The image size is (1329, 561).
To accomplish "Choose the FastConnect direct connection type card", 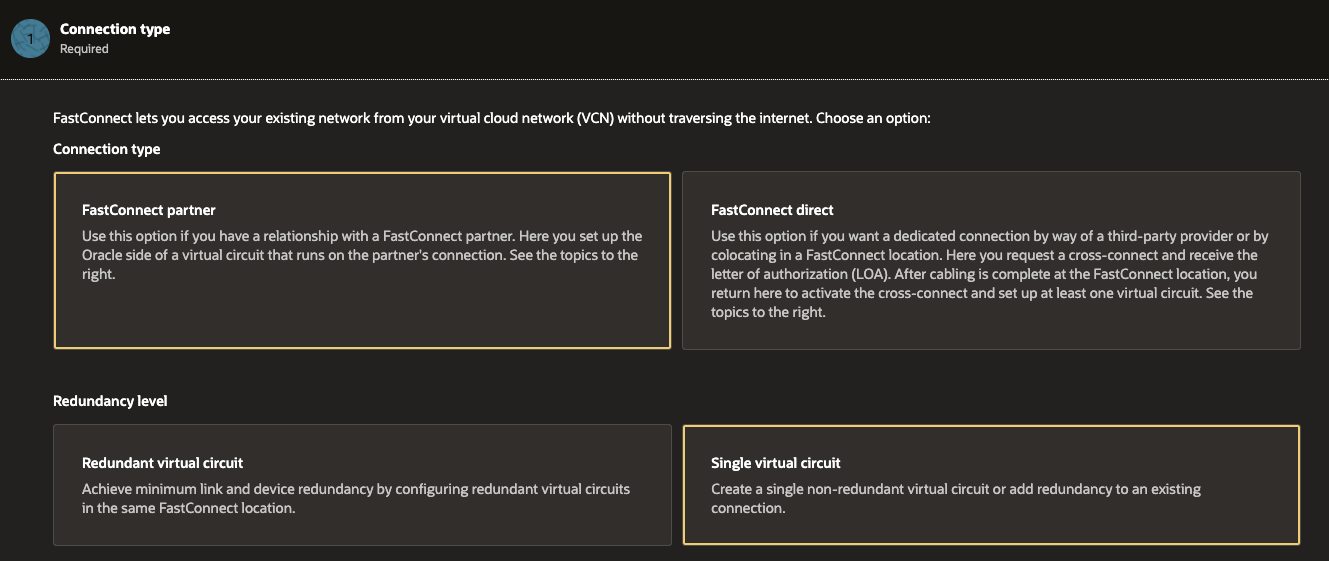I will point(991,260).
